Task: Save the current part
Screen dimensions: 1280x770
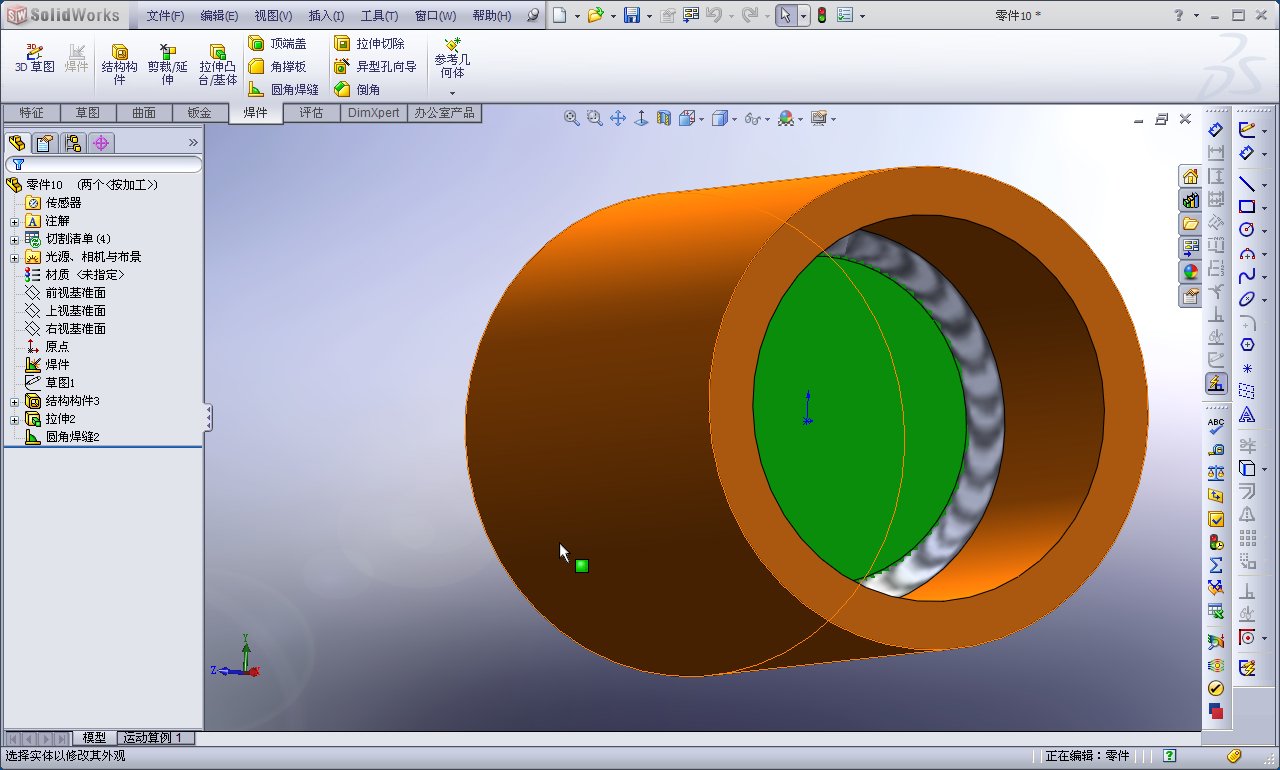Action: 631,15
